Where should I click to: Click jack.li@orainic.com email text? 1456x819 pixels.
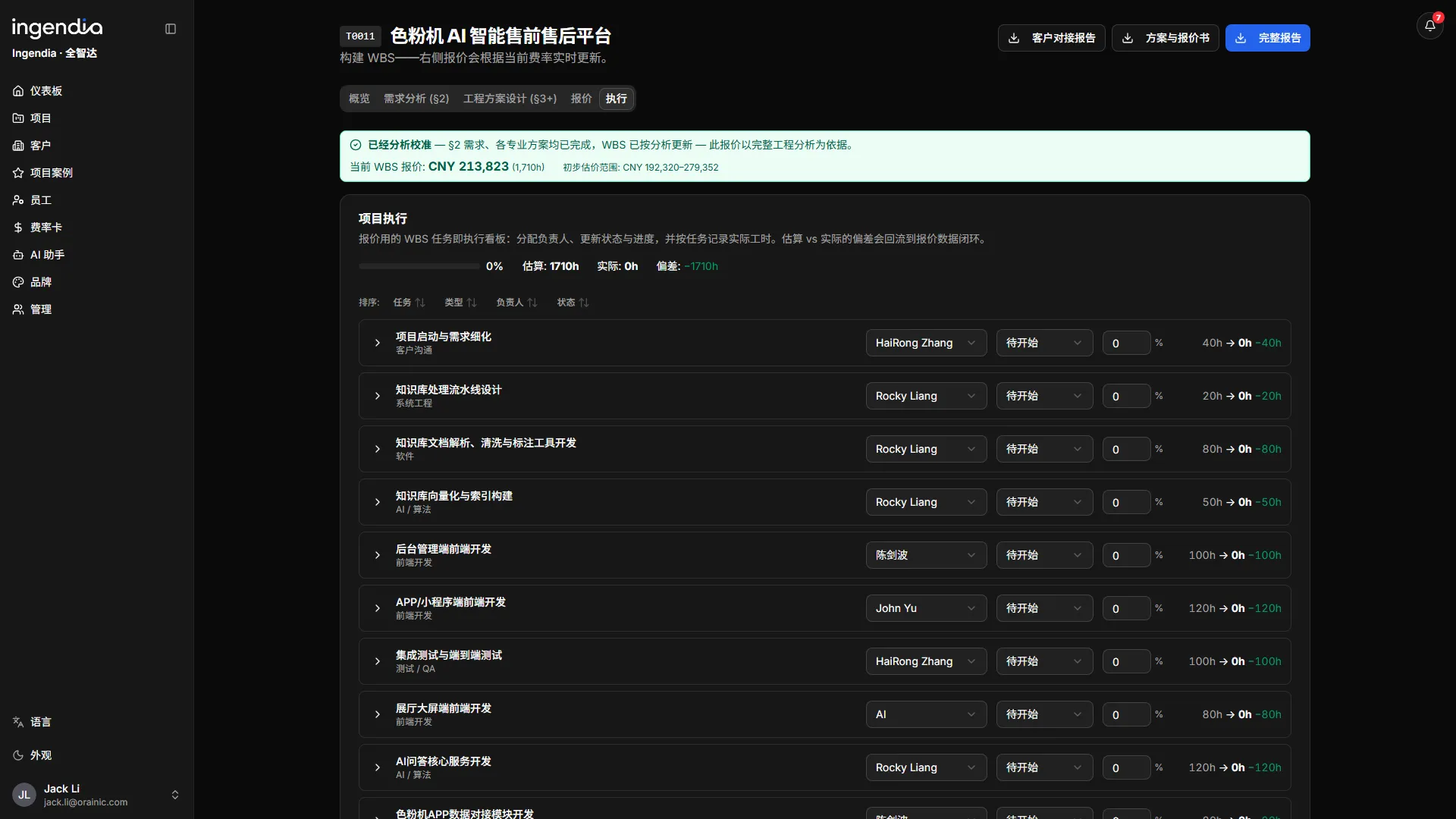tap(86, 802)
